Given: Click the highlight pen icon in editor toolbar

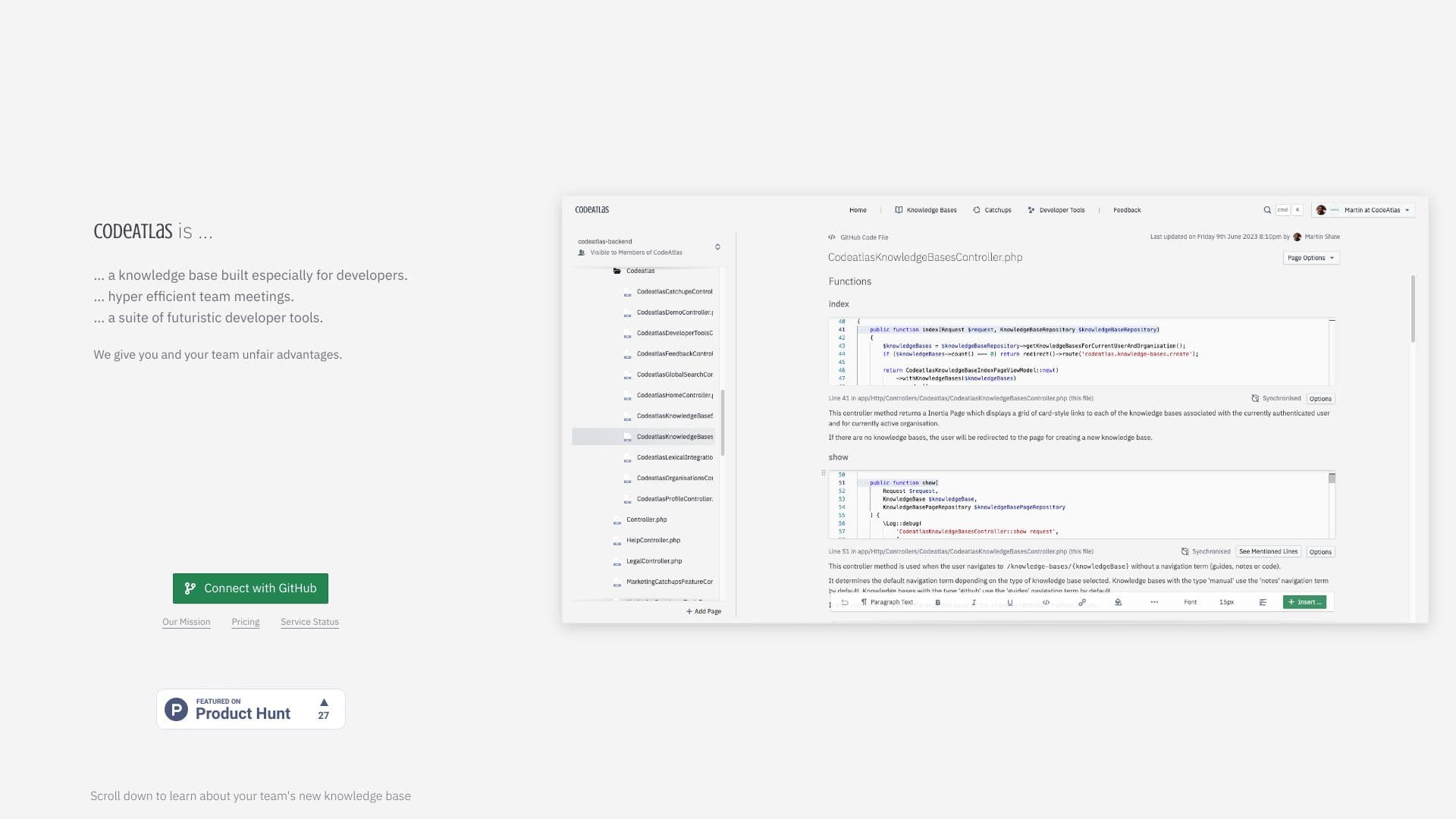Looking at the screenshot, I should pyautogui.click(x=1118, y=602).
